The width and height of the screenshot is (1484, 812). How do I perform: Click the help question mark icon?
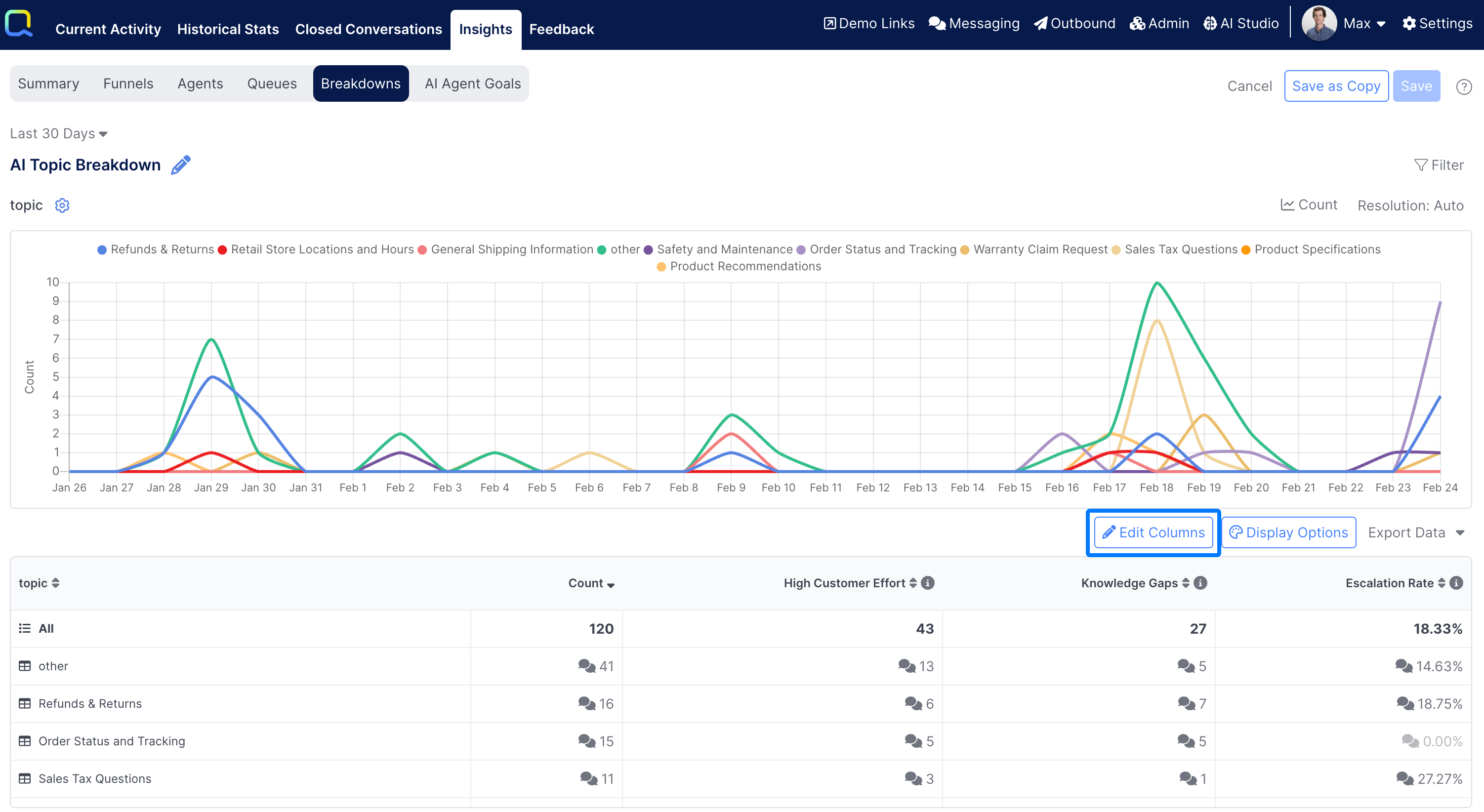point(1463,87)
